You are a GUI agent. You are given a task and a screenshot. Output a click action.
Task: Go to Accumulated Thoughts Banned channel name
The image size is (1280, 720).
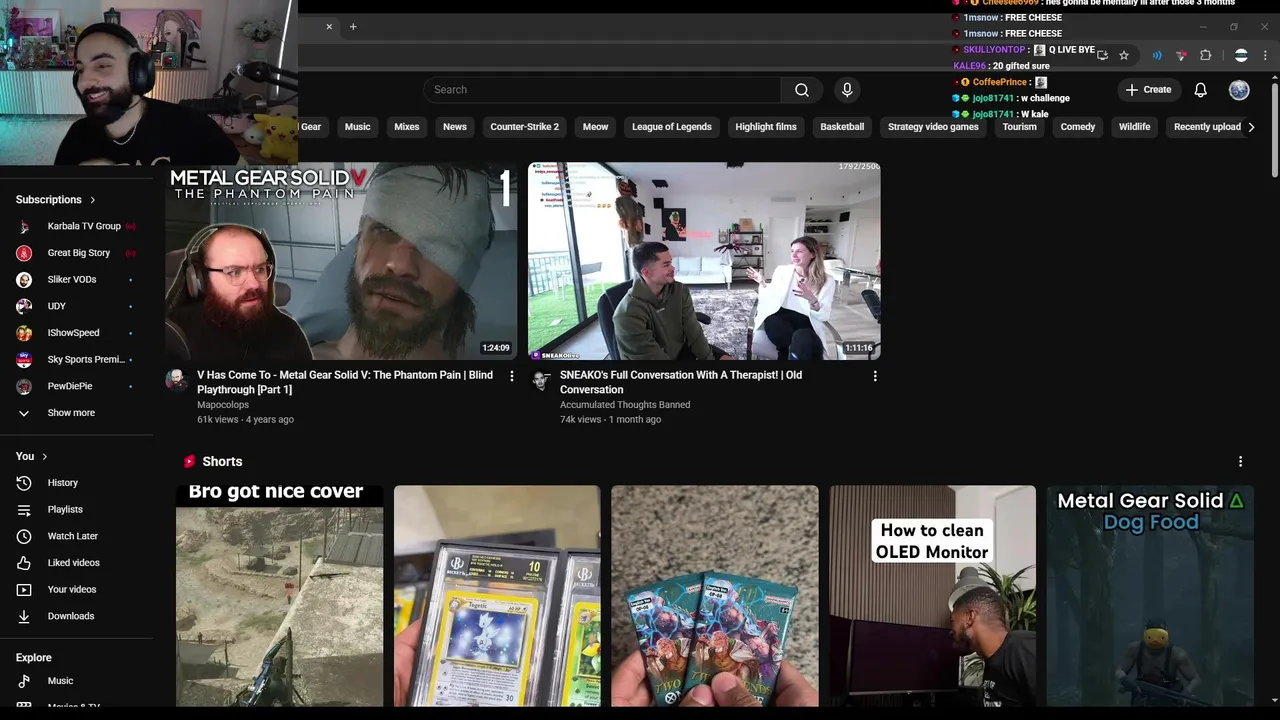tap(625, 405)
